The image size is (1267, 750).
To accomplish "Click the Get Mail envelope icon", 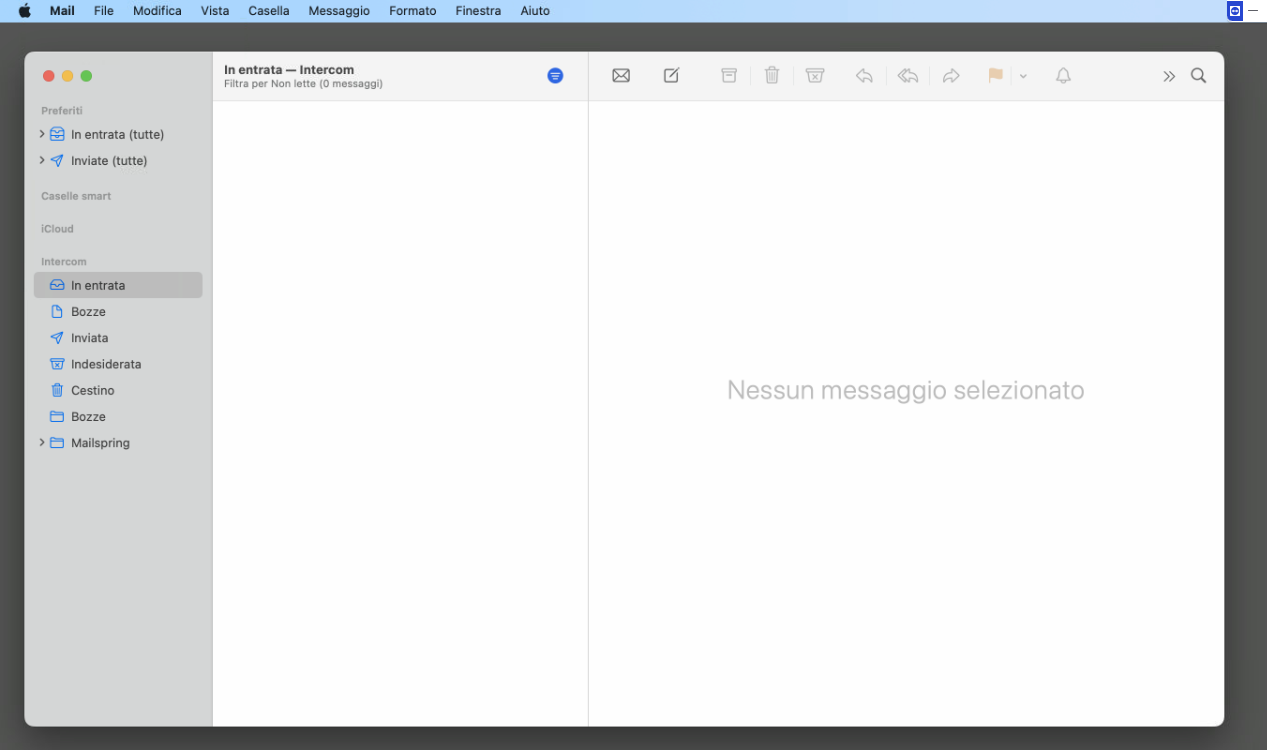I will [x=621, y=76].
